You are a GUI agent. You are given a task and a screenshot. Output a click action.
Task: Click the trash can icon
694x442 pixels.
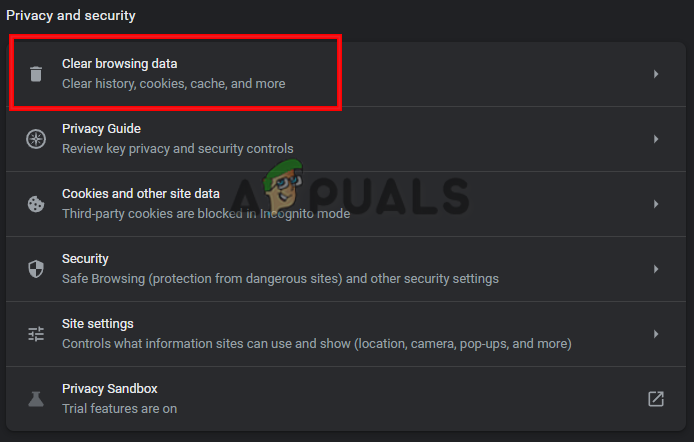[x=36, y=74]
